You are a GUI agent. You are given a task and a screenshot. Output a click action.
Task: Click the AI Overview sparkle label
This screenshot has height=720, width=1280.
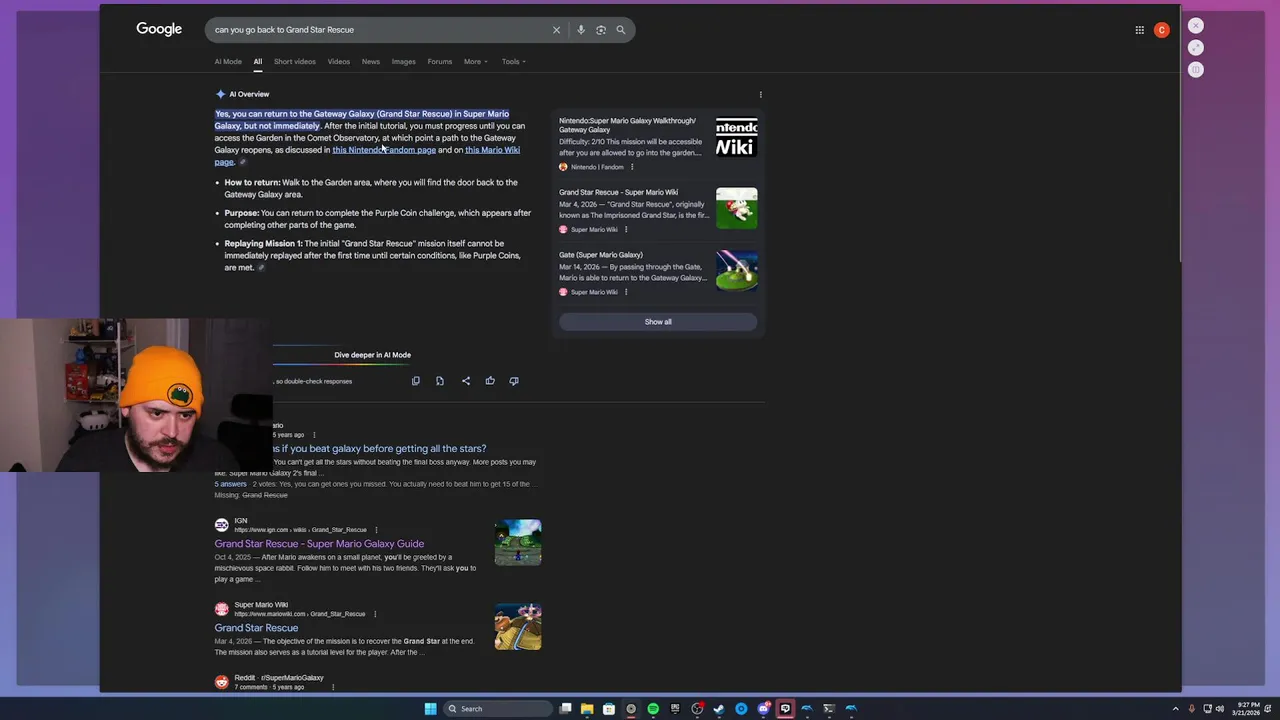(243, 94)
